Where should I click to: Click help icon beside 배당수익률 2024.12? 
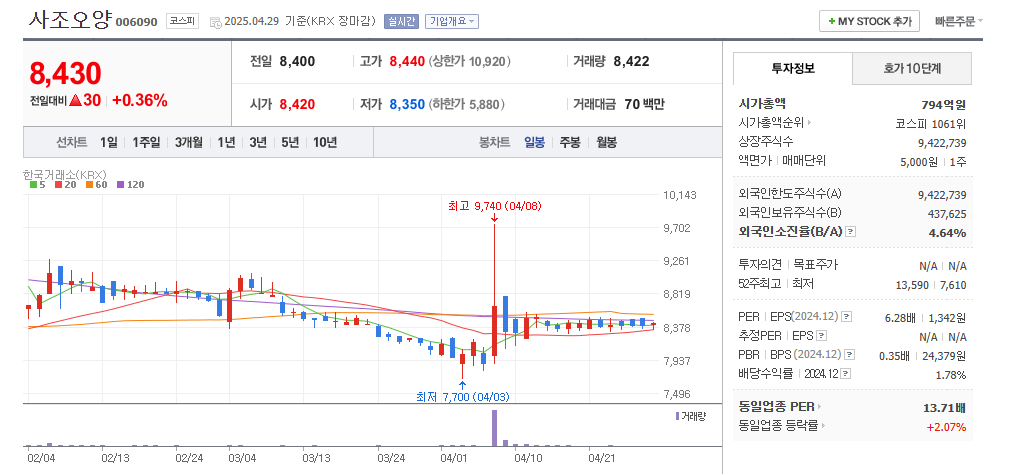(845, 374)
